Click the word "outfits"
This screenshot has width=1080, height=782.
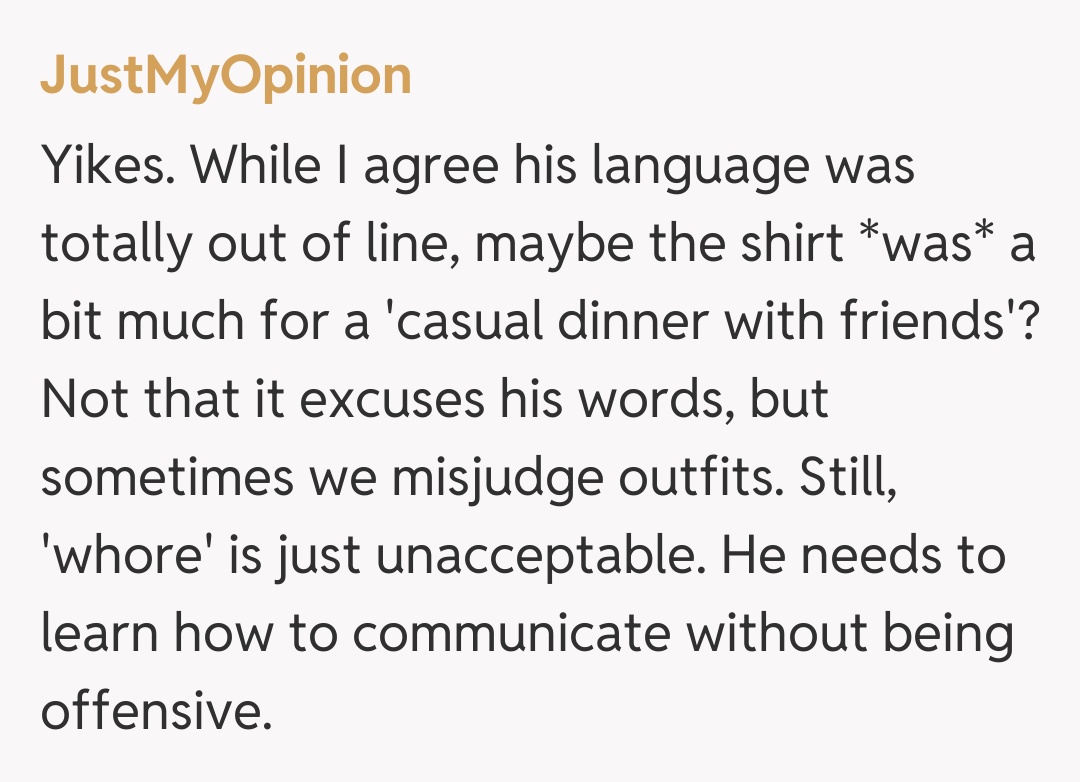pyautogui.click(x=698, y=477)
